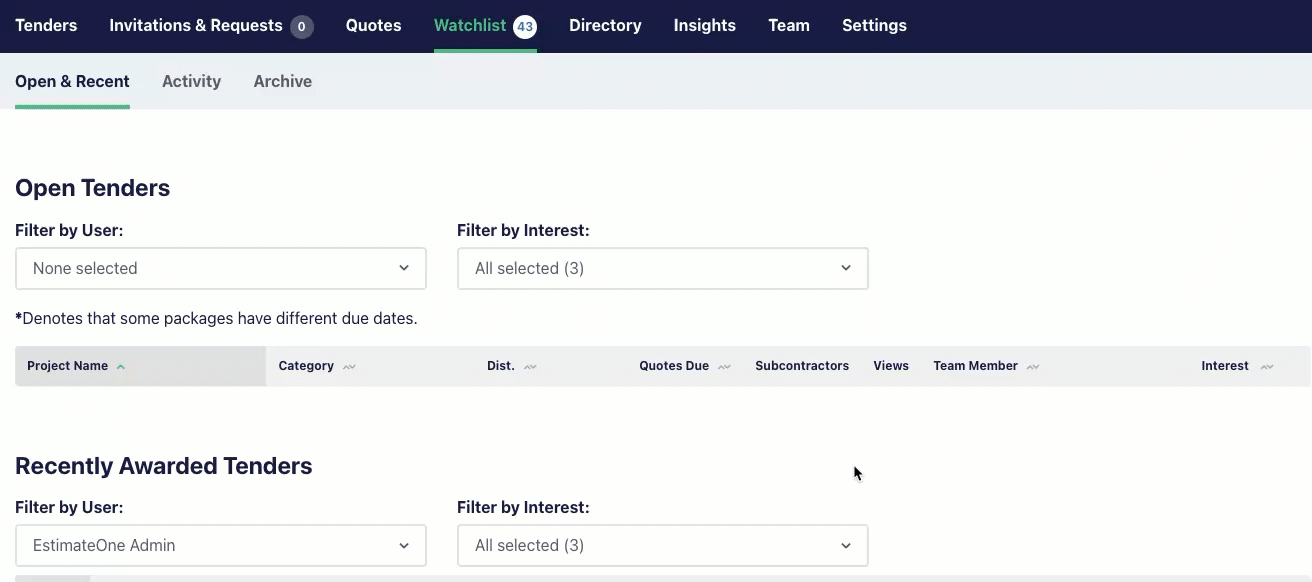
Task: Open the Quotes page
Action: click(374, 25)
